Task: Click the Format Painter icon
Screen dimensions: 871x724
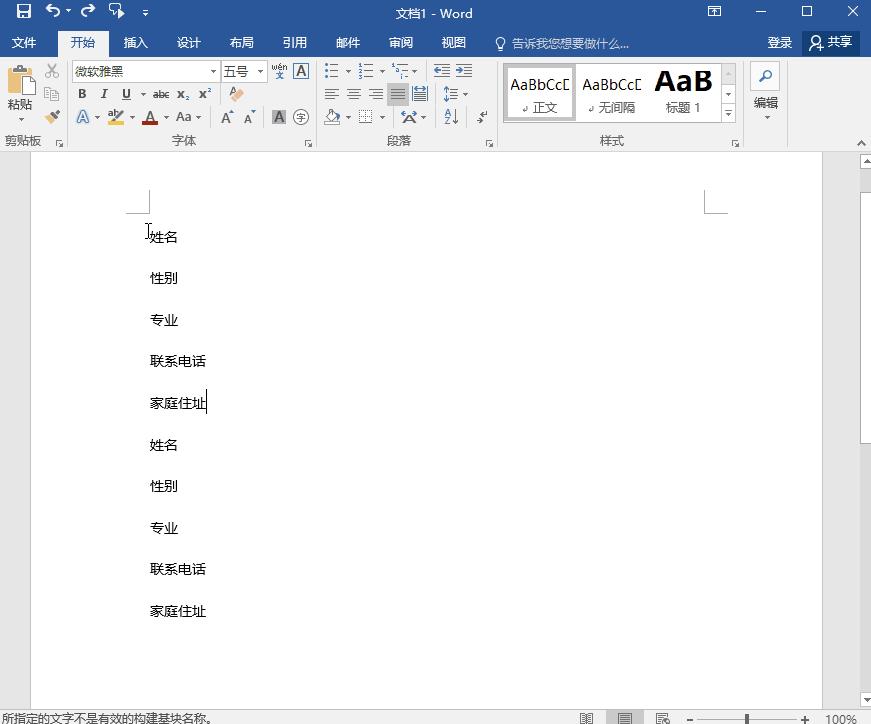Action: (x=52, y=117)
